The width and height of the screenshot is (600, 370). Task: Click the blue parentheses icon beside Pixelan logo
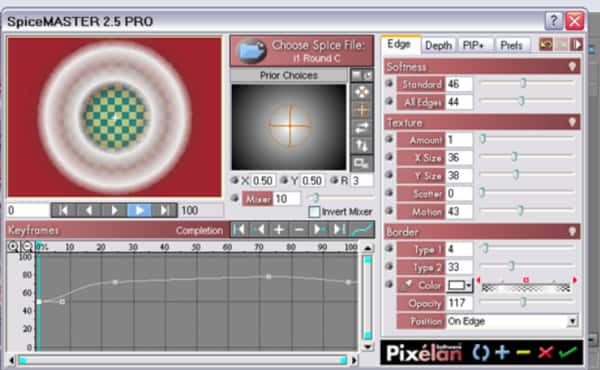point(481,352)
